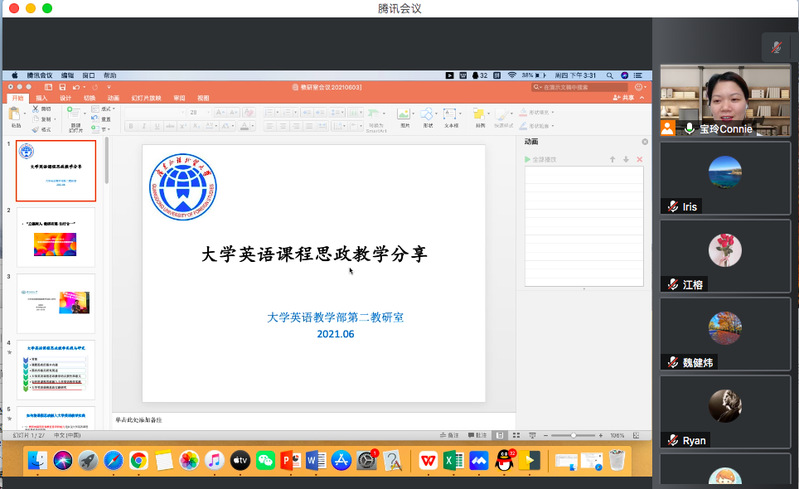Screen dimensions: 799x489
Task: Open WPS Office from the Dock
Action: click(x=428, y=460)
